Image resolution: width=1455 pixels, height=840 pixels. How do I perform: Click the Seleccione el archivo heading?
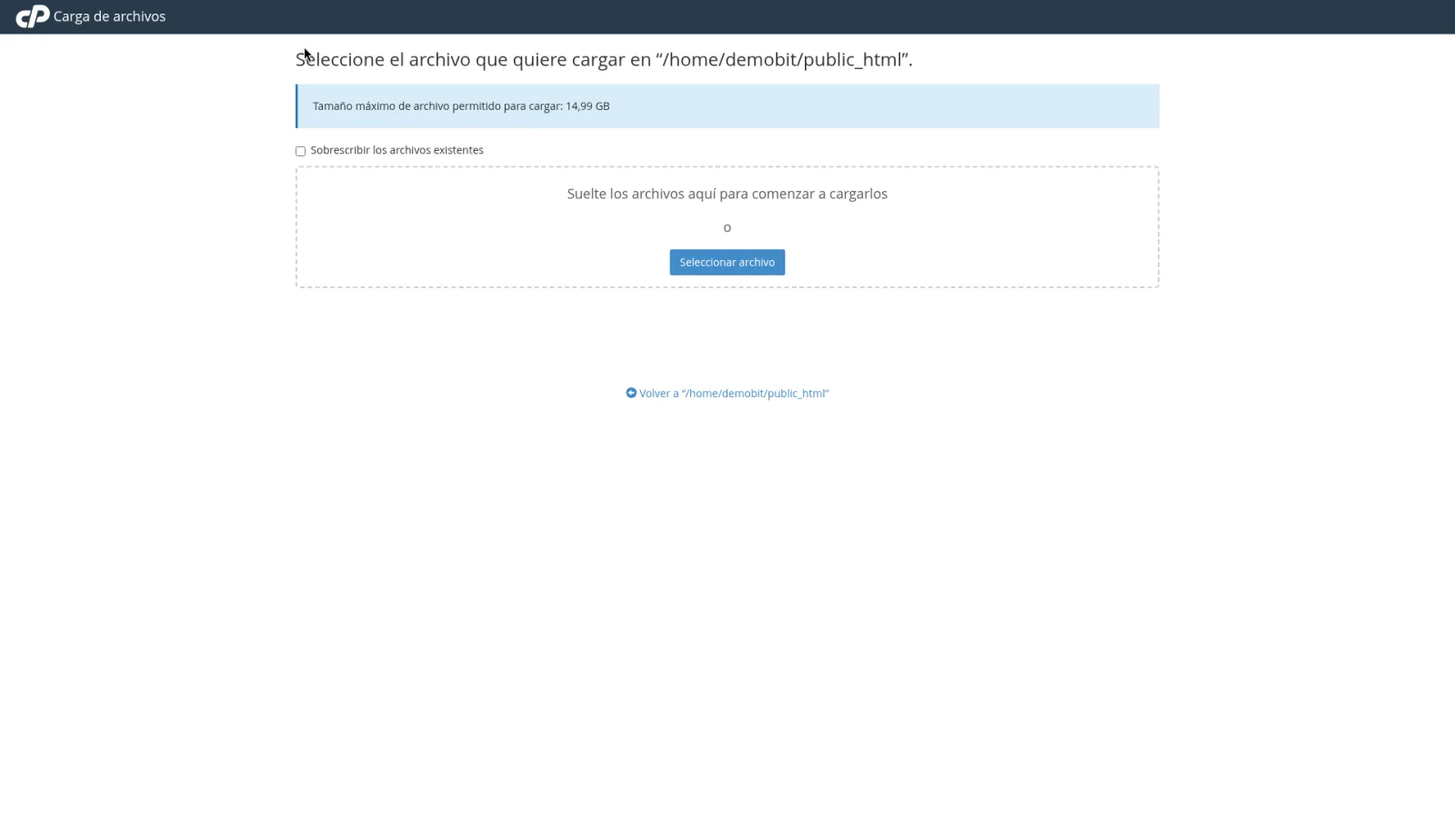pos(604,60)
